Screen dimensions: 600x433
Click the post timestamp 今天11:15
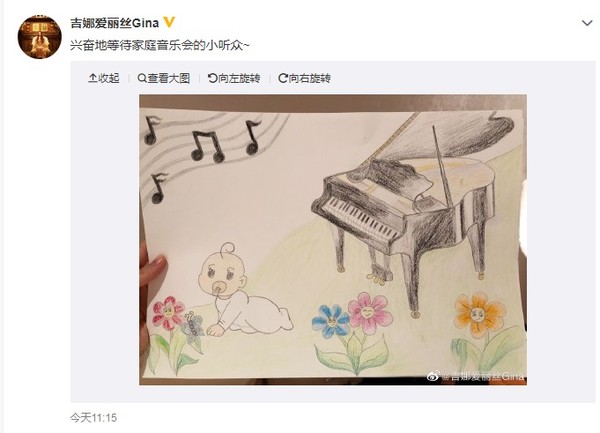tap(93, 417)
